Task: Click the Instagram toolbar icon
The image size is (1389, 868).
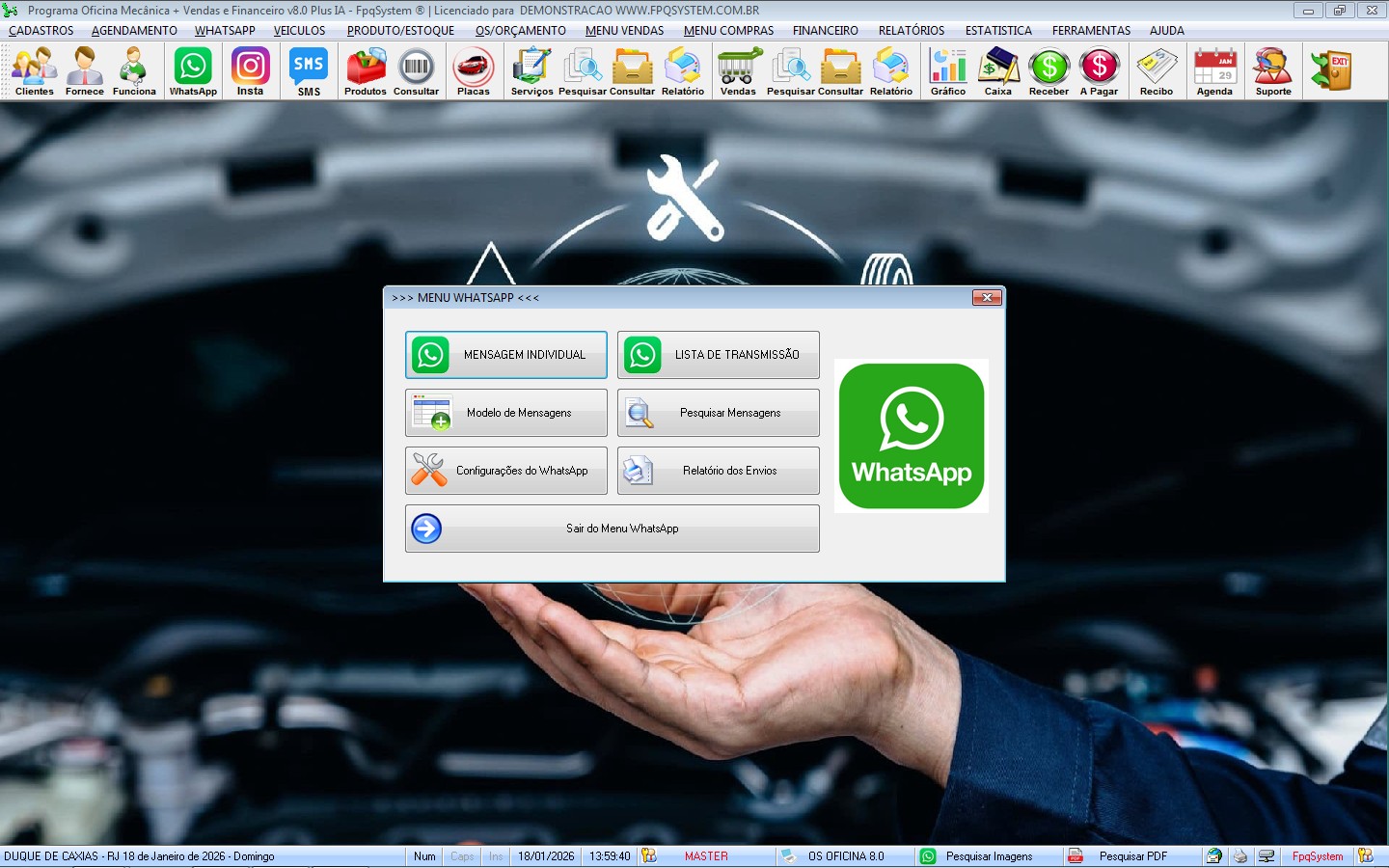Action: [250, 72]
